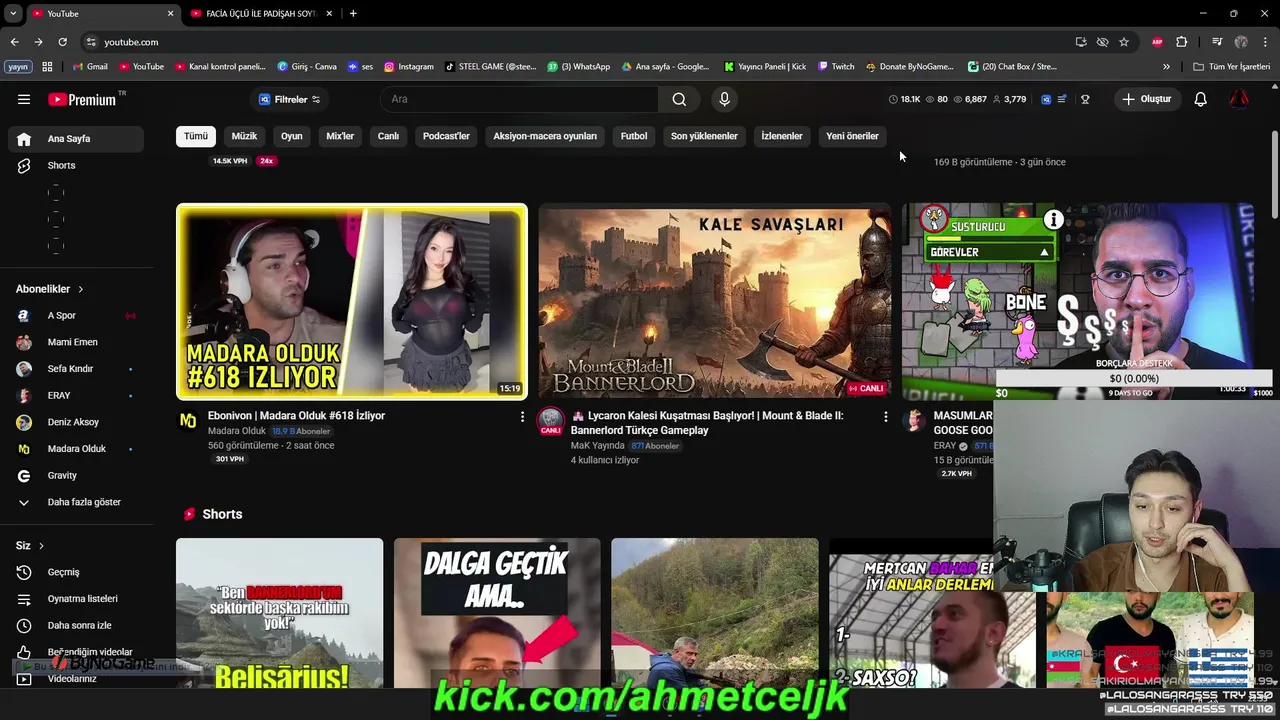
Task: Bookmark this page with the star icon
Action: [x=1124, y=42]
